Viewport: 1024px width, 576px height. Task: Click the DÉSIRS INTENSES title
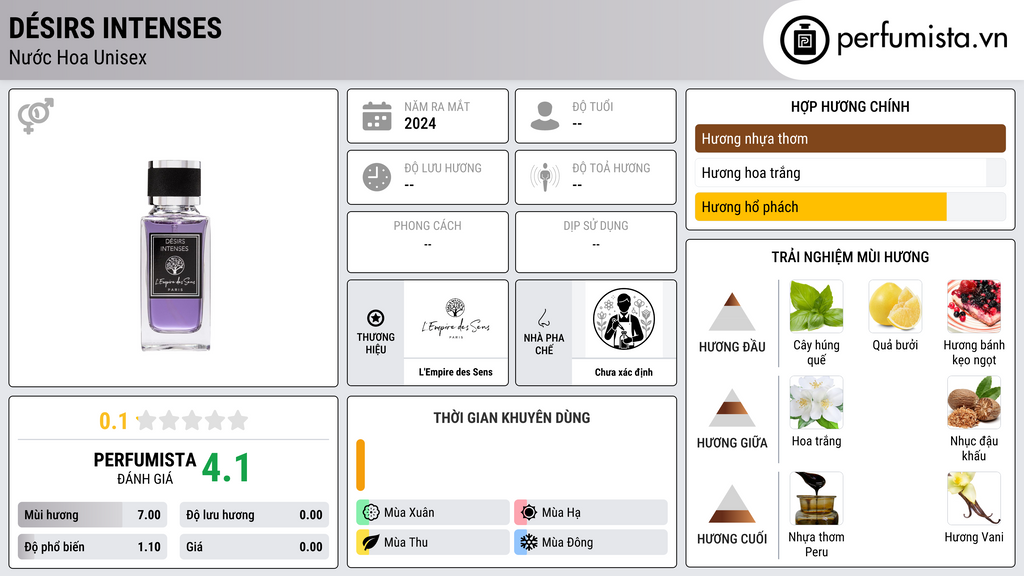tap(115, 28)
